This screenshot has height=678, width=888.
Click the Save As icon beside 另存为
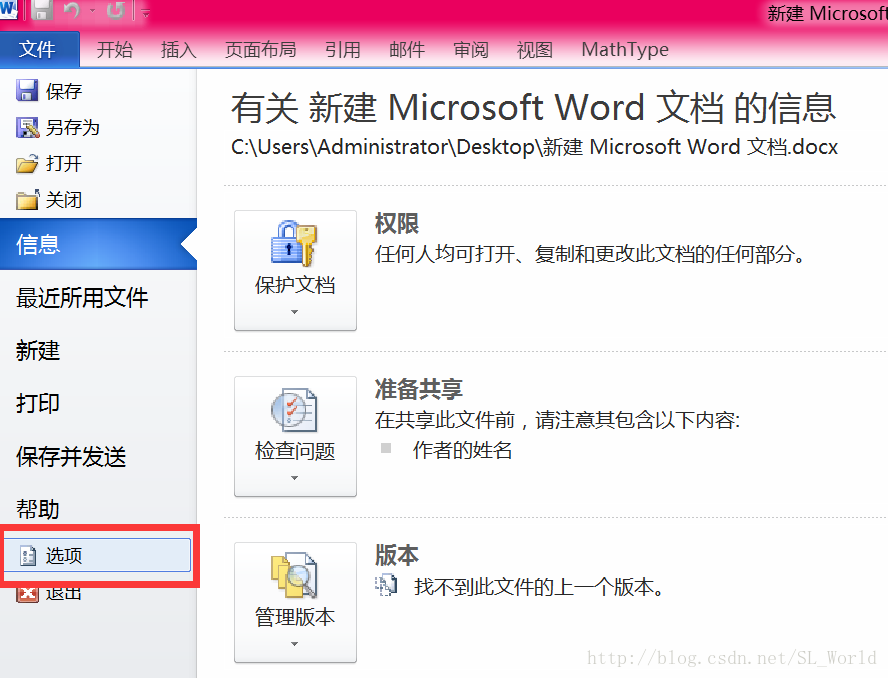(27, 127)
